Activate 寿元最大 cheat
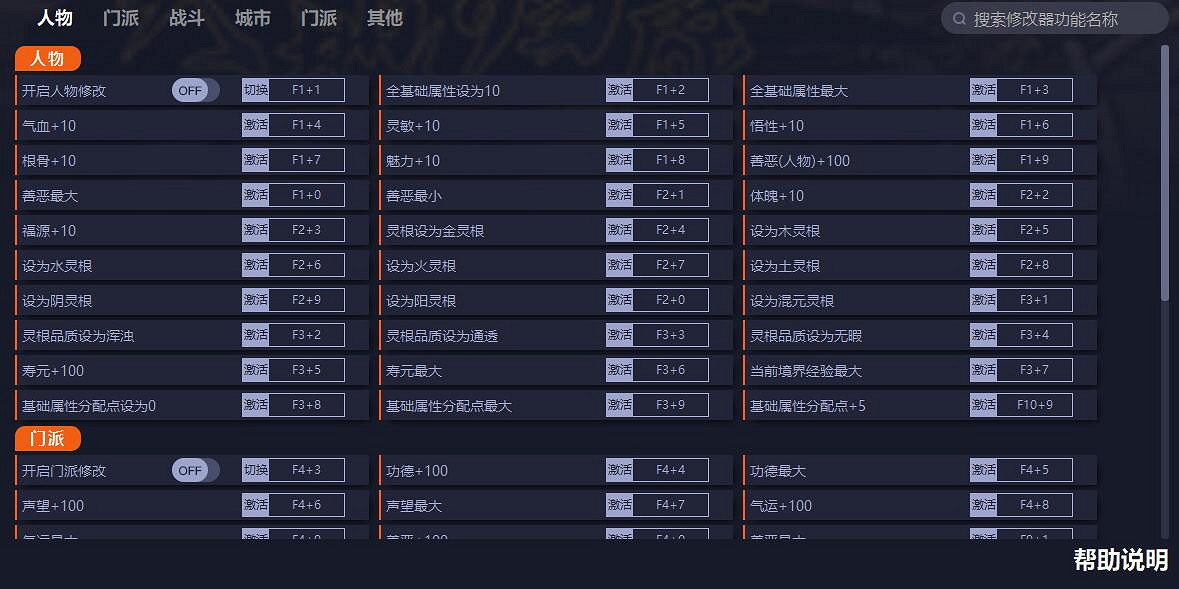1179x589 pixels. (618, 369)
